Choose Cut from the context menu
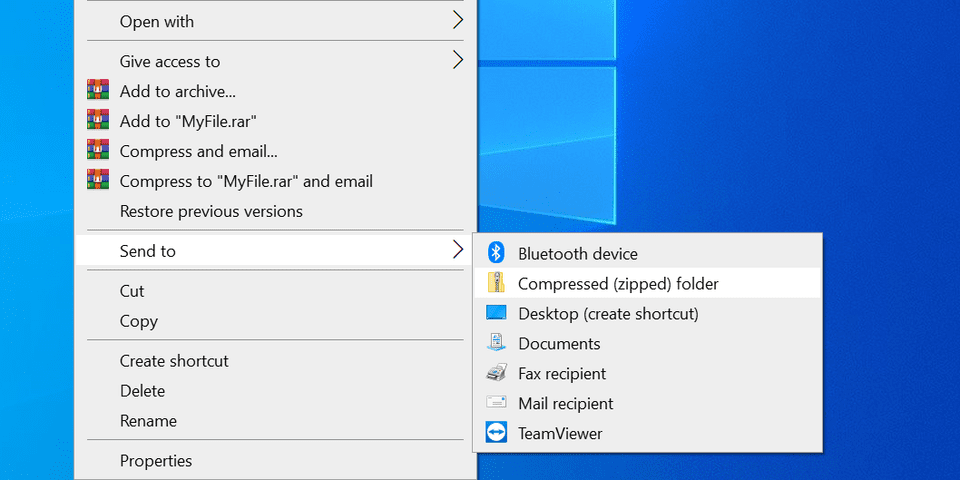The image size is (960, 480). pos(132,291)
